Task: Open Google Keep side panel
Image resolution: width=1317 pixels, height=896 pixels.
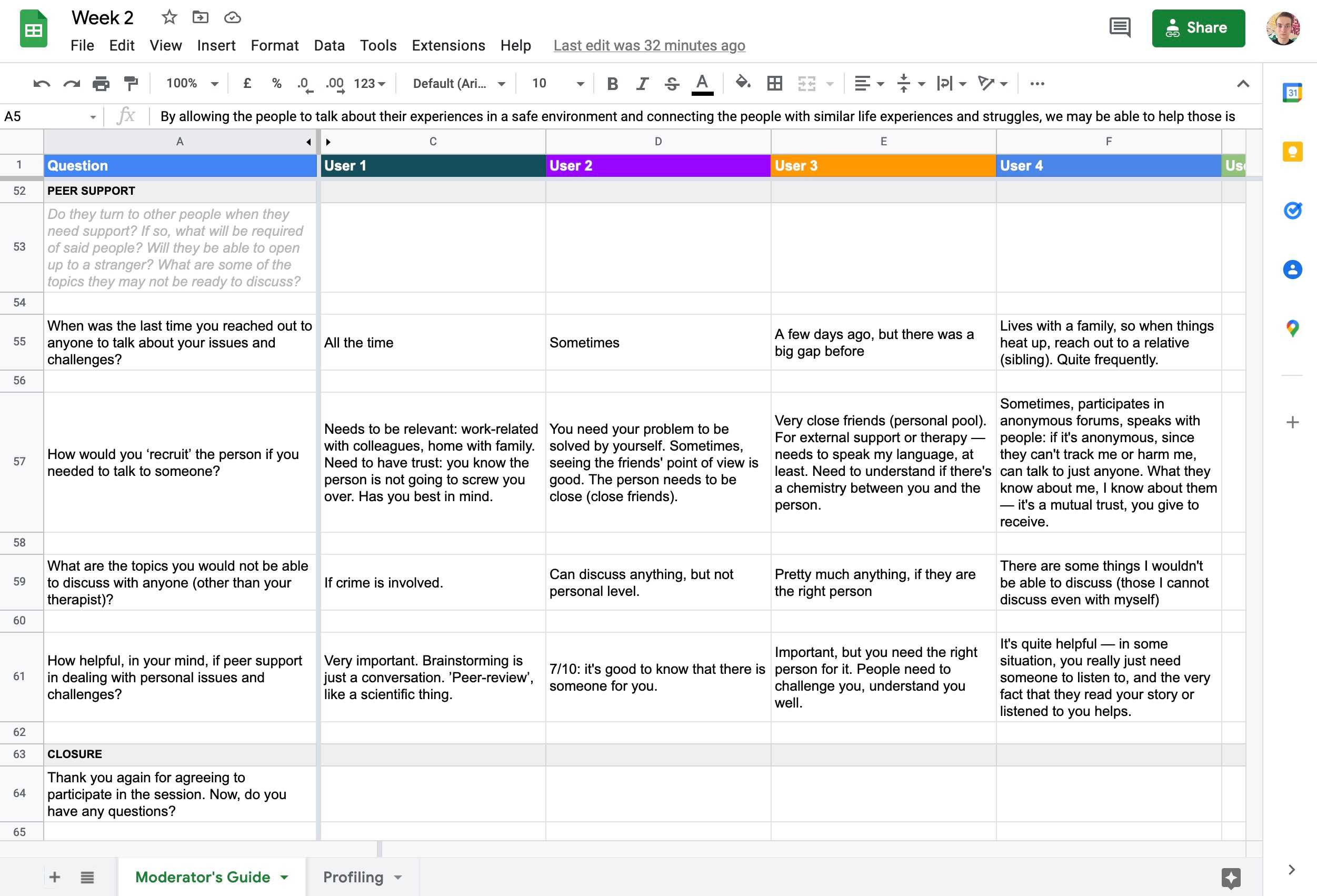Action: (x=1292, y=151)
